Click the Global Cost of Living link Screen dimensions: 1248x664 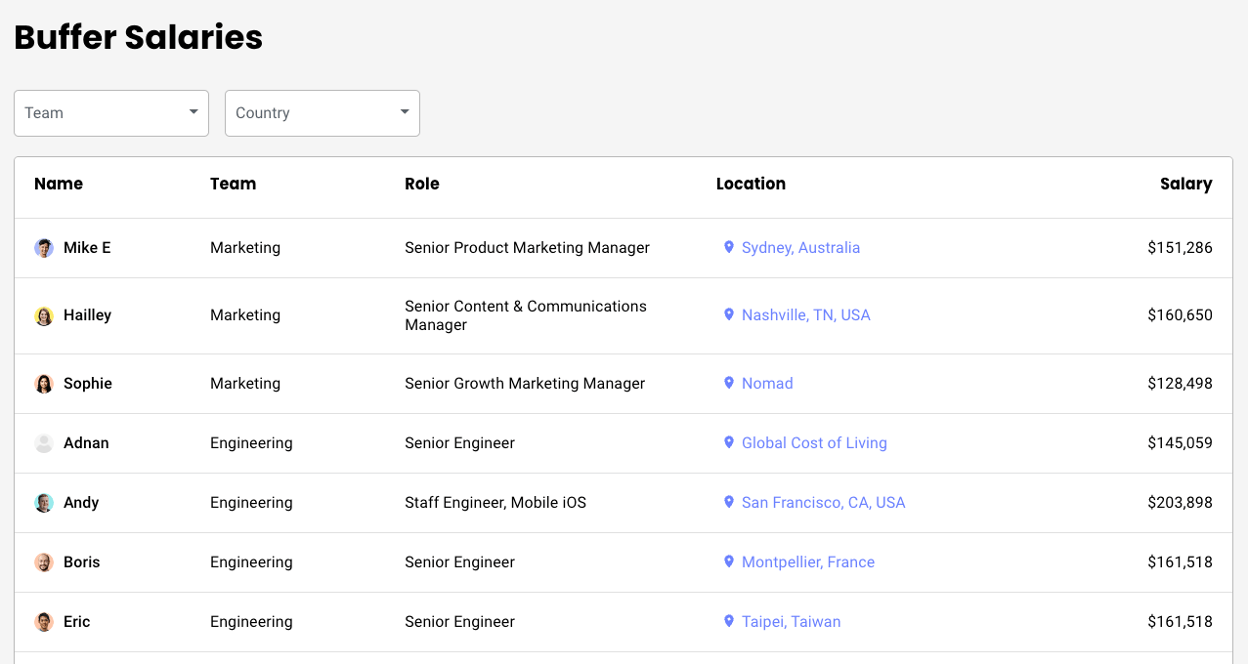[814, 443]
